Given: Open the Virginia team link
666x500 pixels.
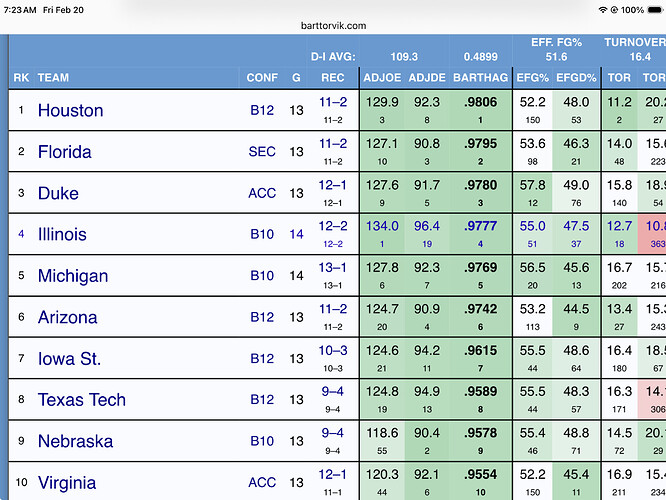Looking at the screenshot, I should click(x=67, y=483).
